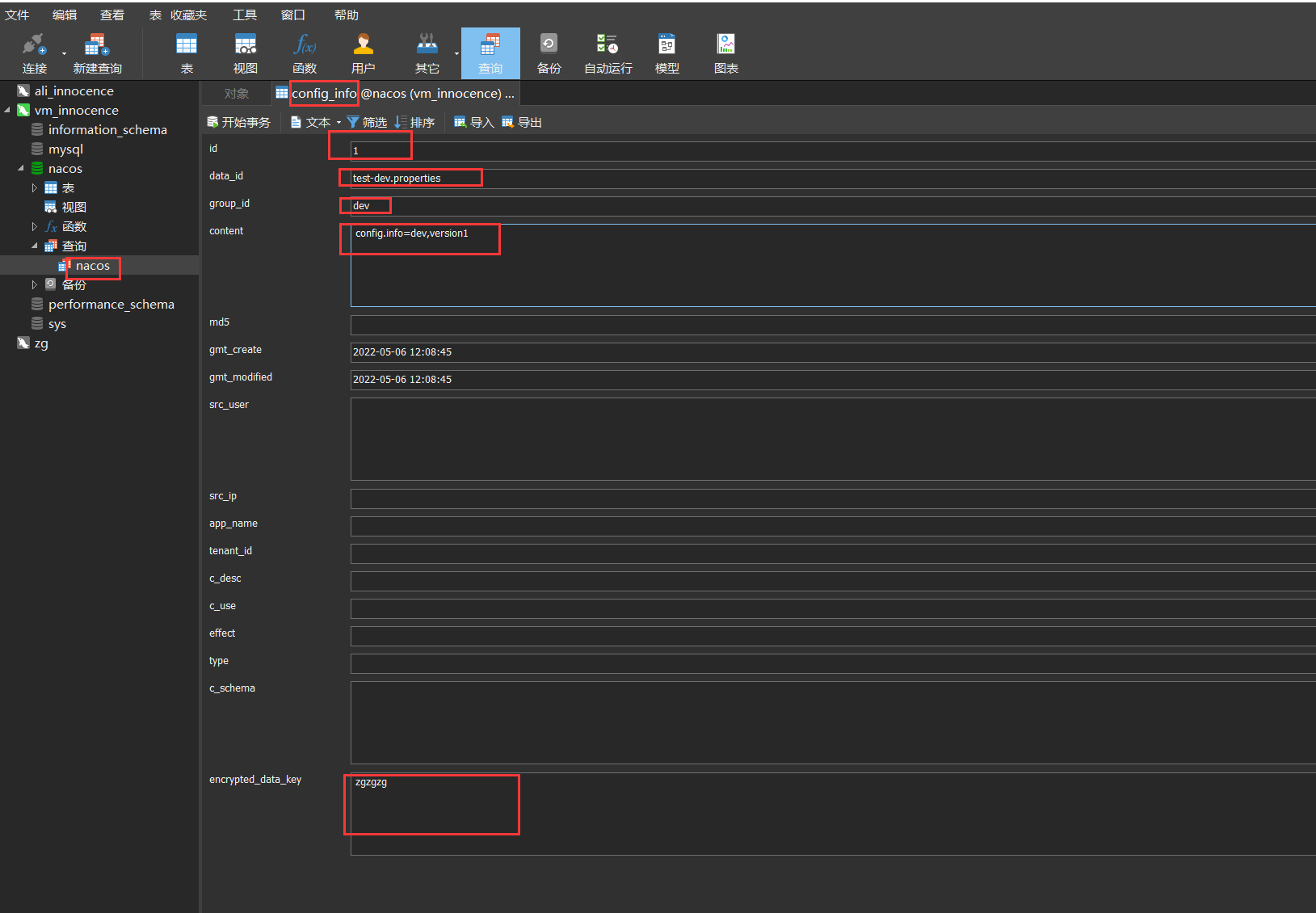Select the 查询 query toolbar icon

coord(490,53)
